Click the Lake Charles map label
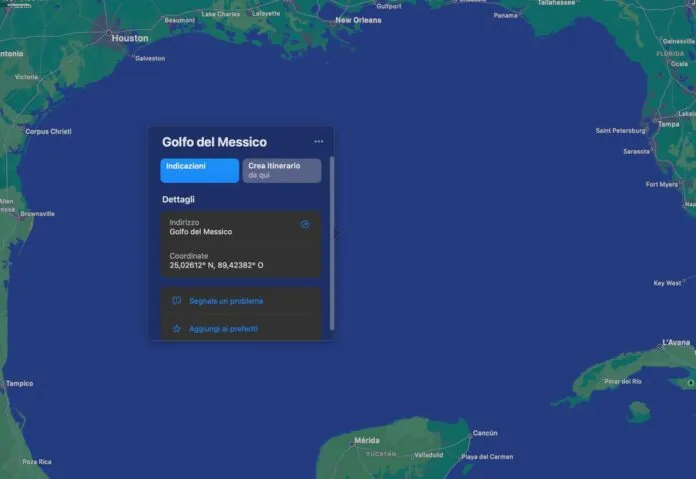Image resolution: width=696 pixels, height=479 pixels. (x=221, y=14)
